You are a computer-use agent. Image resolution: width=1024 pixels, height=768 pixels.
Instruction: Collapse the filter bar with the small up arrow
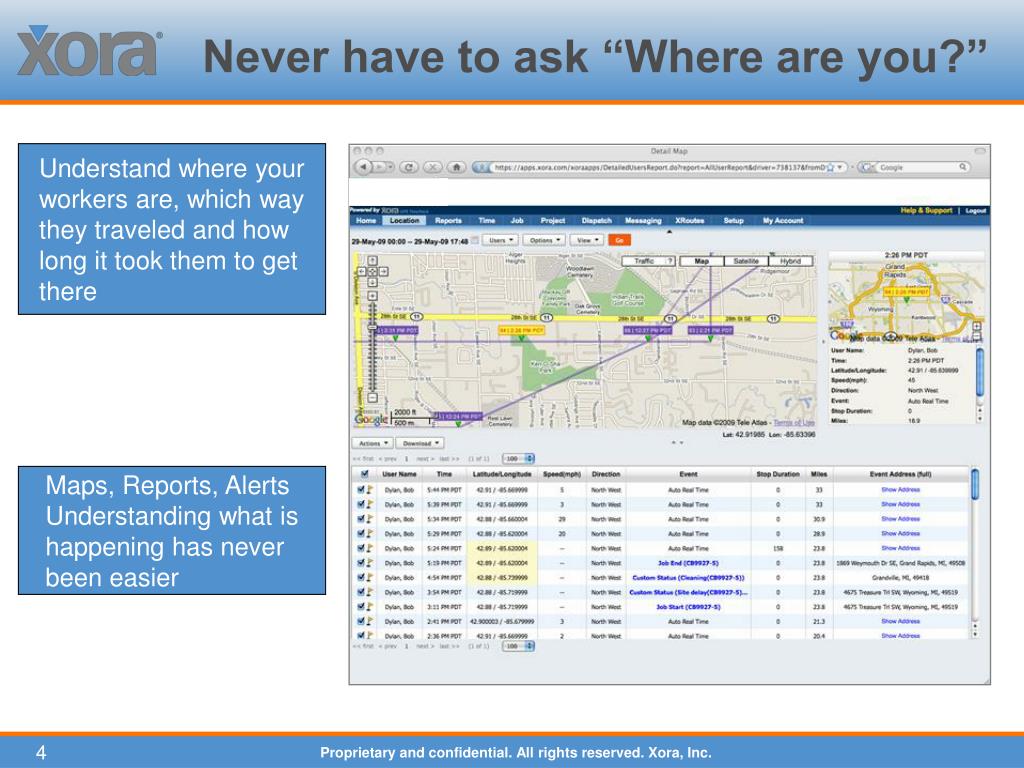coord(669,231)
